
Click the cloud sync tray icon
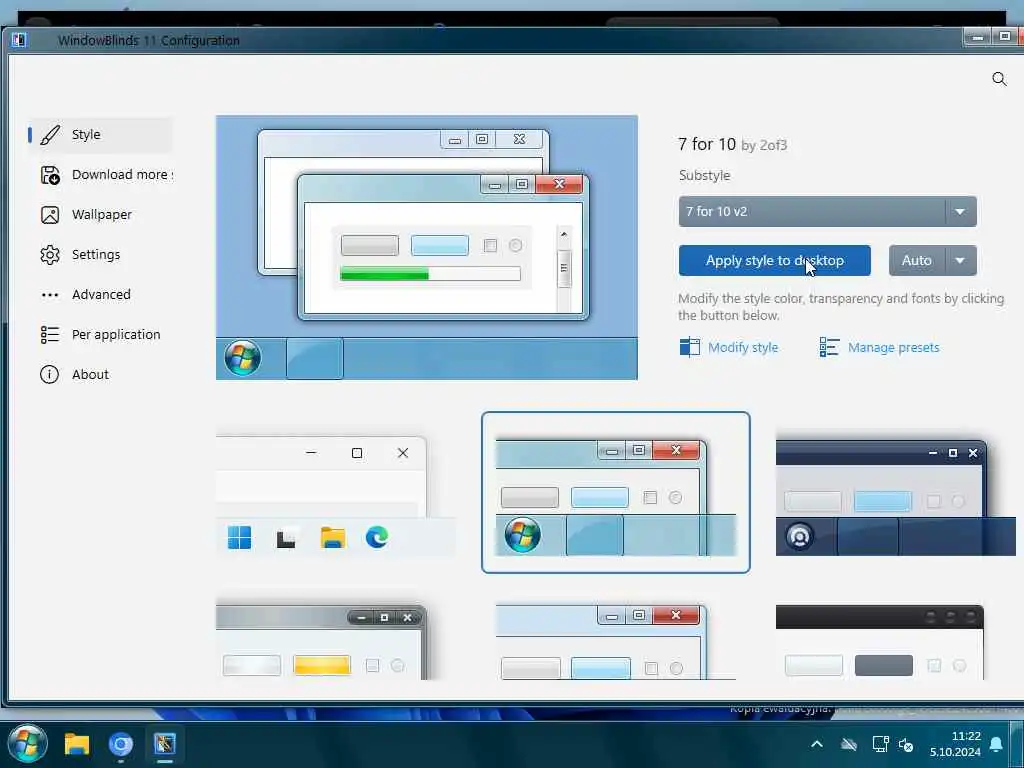point(849,744)
